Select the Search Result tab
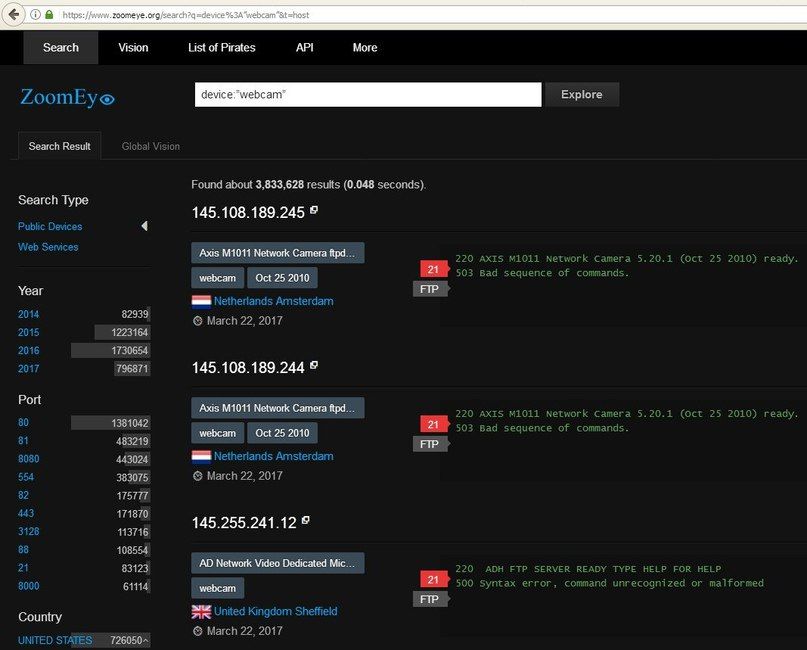The image size is (807, 650). point(59,146)
